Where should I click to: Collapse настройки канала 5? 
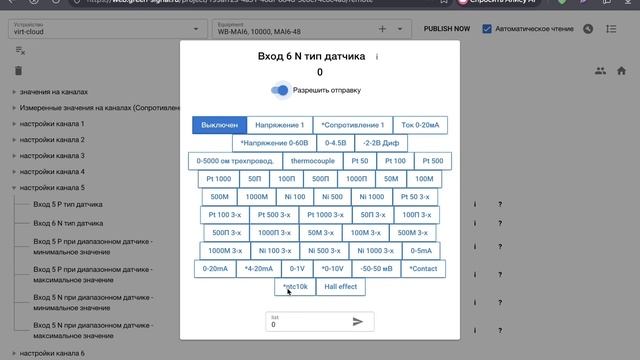coord(14,188)
